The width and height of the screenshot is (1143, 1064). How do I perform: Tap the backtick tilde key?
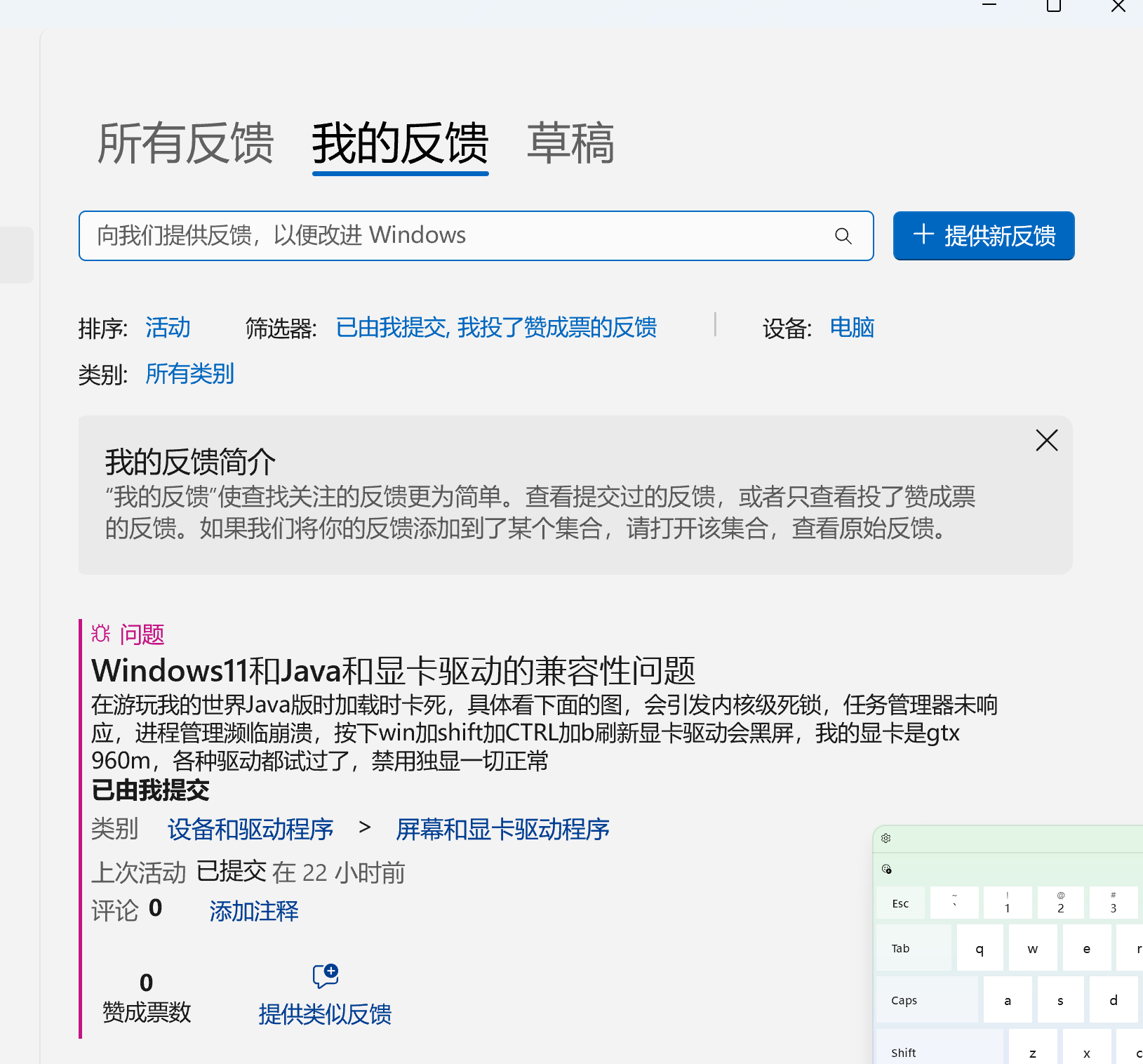point(954,903)
